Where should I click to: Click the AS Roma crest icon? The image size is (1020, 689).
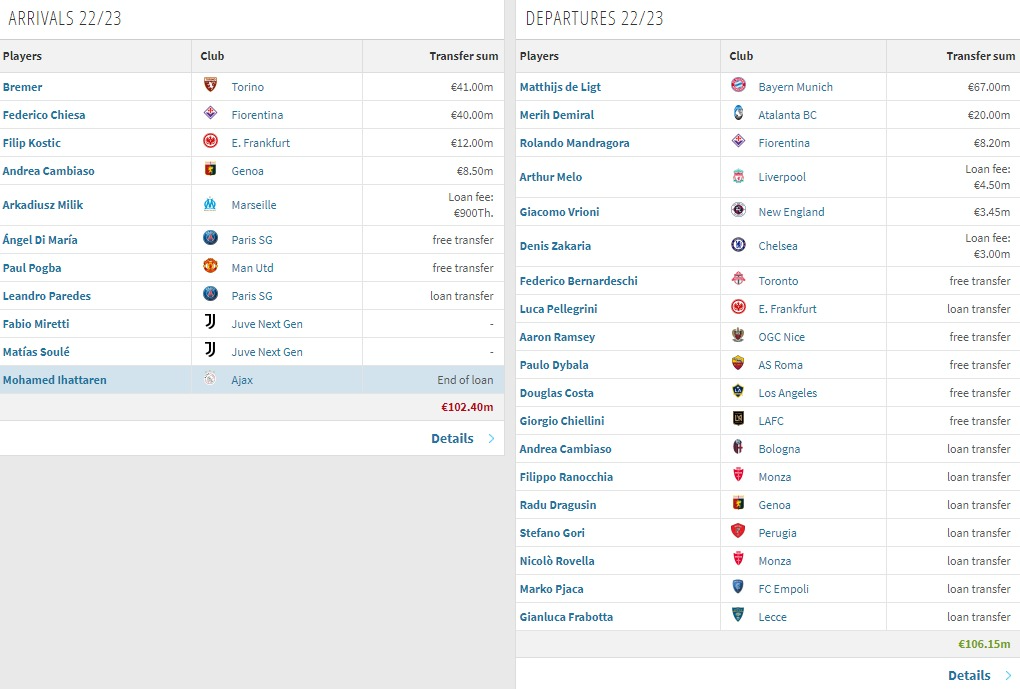(x=738, y=365)
